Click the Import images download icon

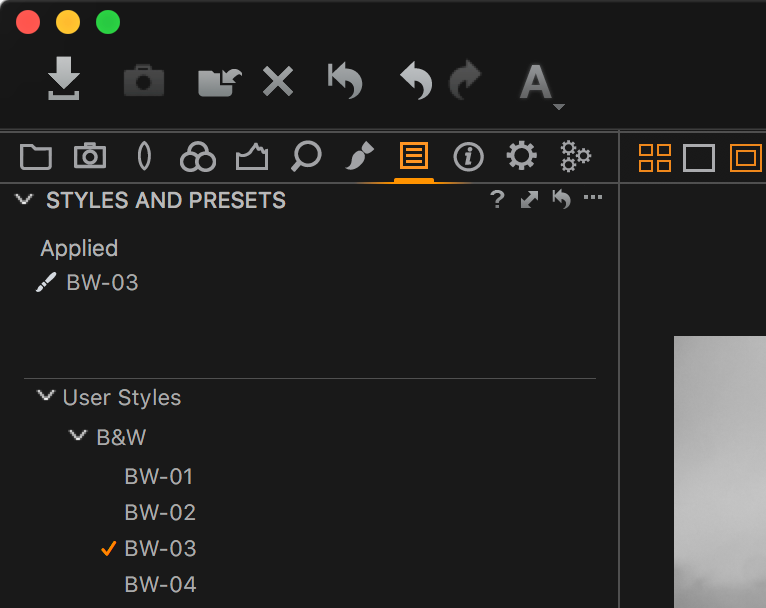coord(64,78)
